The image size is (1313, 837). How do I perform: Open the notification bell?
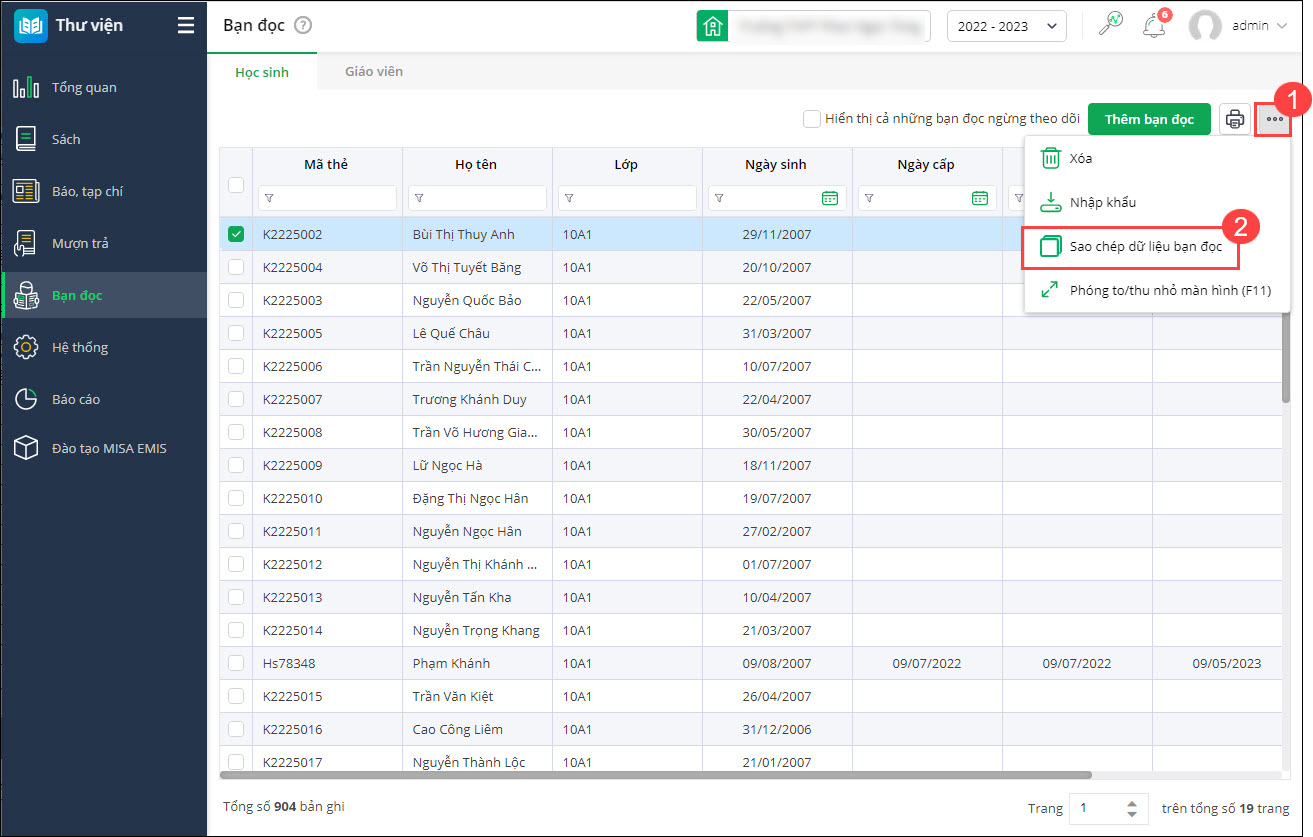click(x=1154, y=26)
